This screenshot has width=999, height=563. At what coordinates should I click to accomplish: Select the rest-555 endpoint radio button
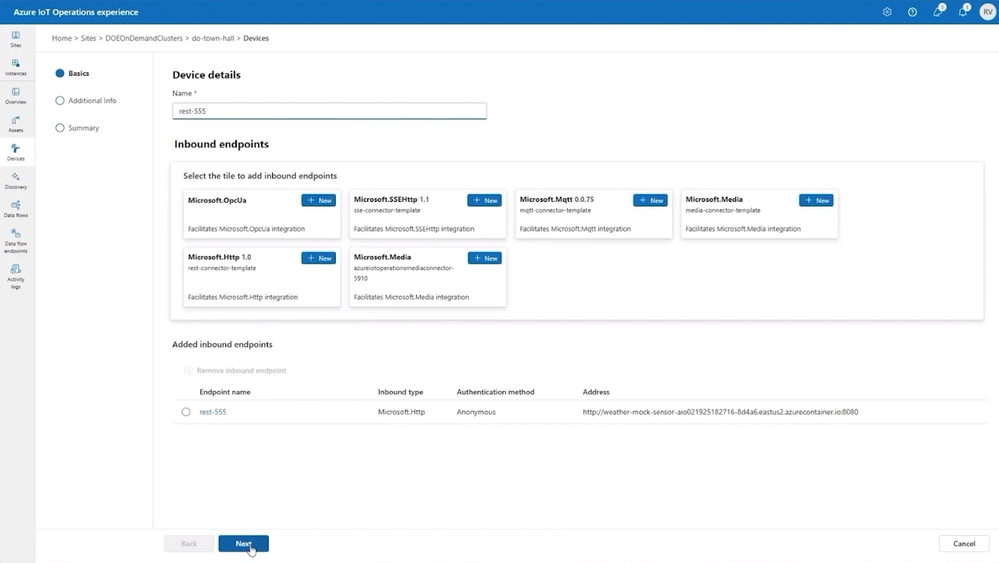coord(185,412)
